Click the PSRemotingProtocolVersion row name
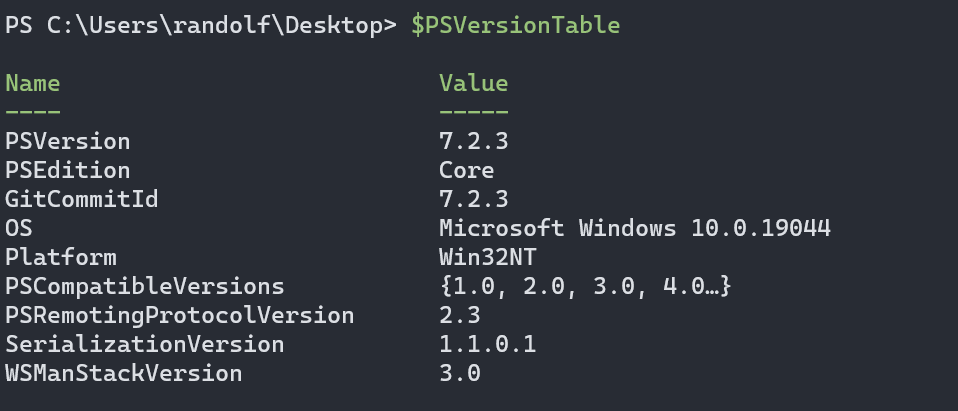The width and height of the screenshot is (958, 411). (180, 315)
